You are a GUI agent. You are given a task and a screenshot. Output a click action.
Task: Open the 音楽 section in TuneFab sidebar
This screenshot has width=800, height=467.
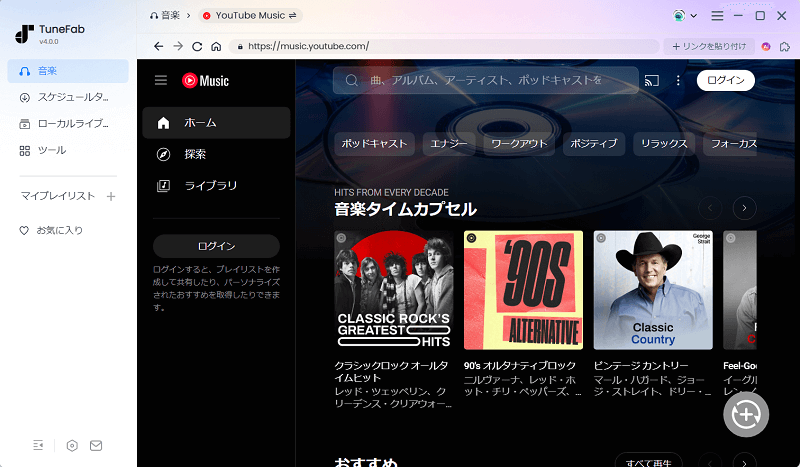pos(68,71)
